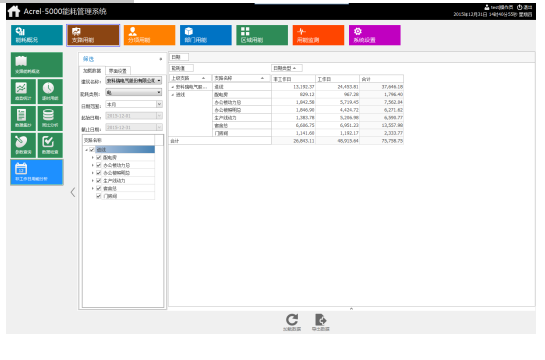
Task: Click the pin icon on the filter panel header
Action: pyautogui.click(x=161, y=59)
